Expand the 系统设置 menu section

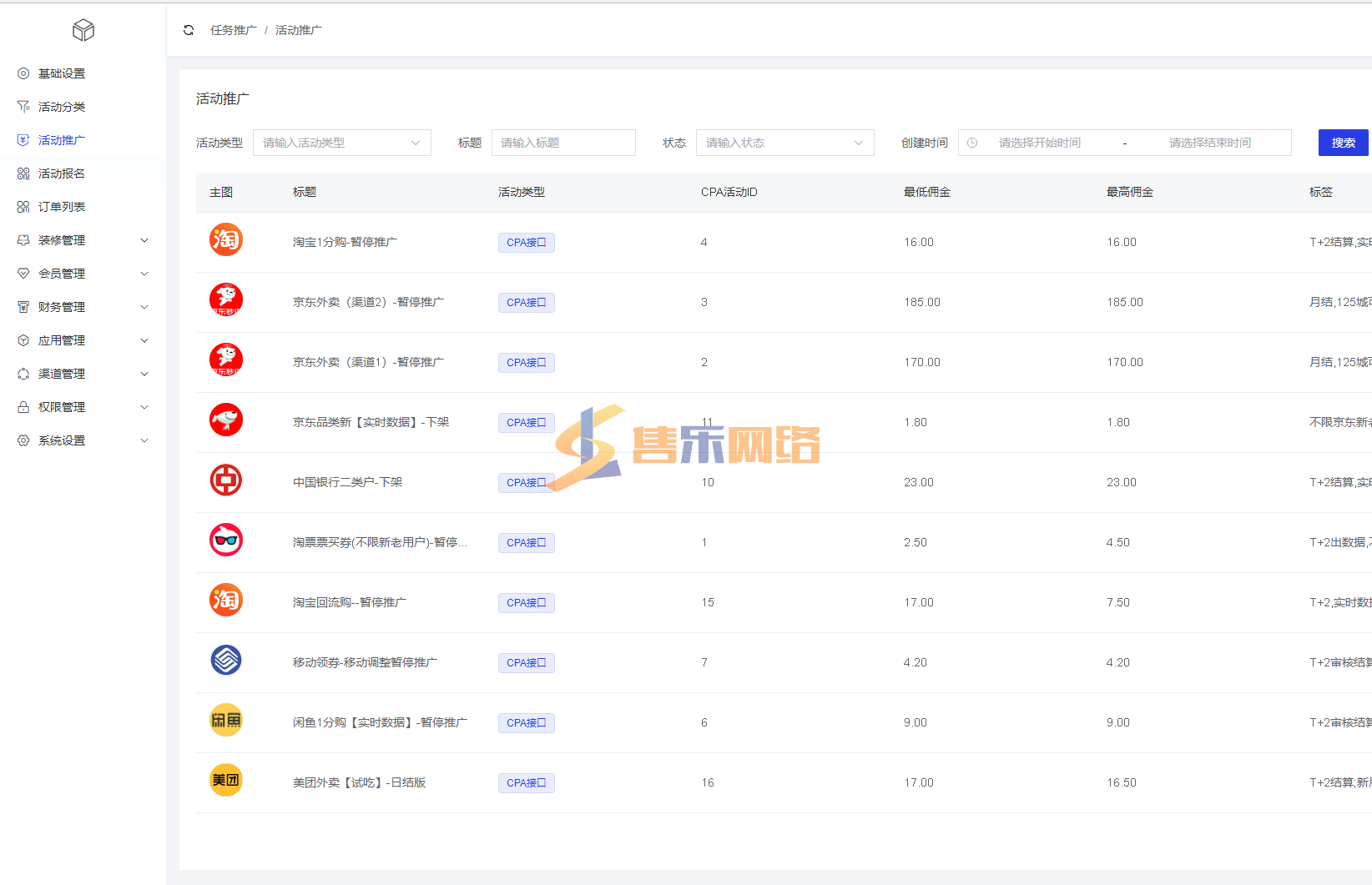tap(83, 440)
